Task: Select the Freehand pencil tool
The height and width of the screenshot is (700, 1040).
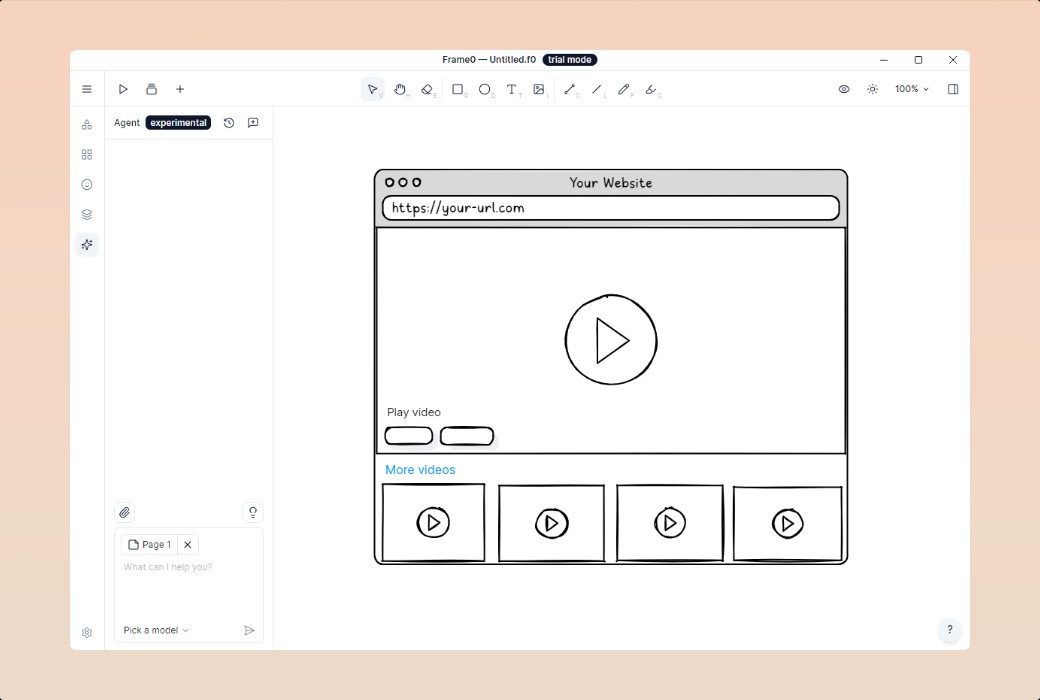Action: tap(624, 89)
